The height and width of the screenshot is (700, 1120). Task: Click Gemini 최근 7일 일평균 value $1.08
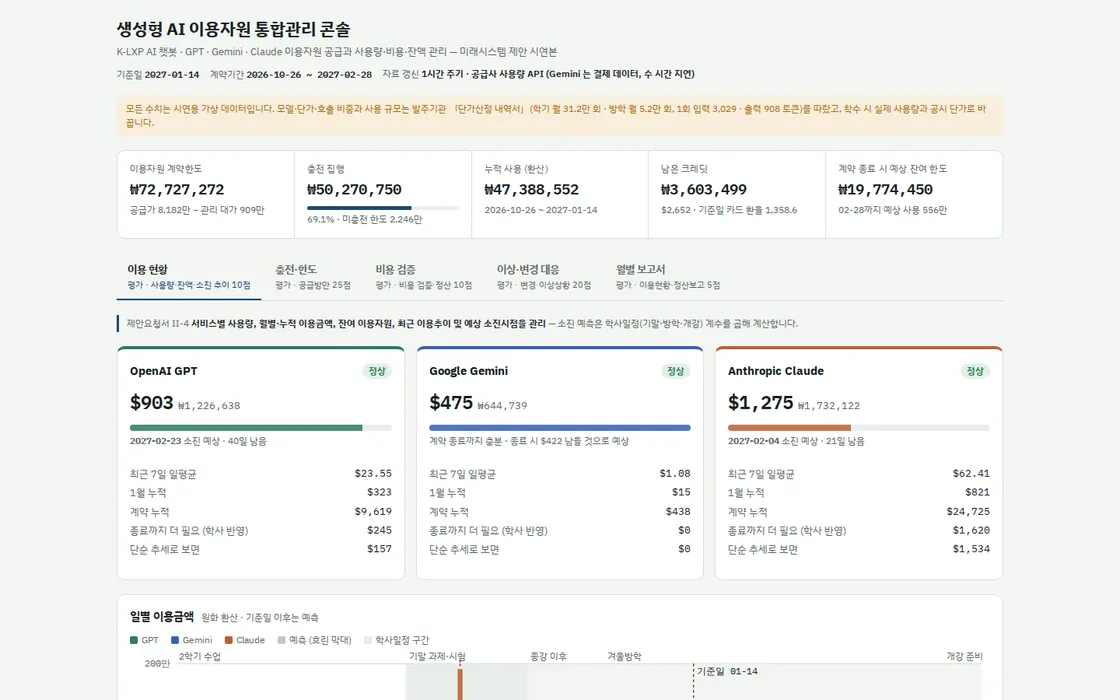tap(675, 474)
